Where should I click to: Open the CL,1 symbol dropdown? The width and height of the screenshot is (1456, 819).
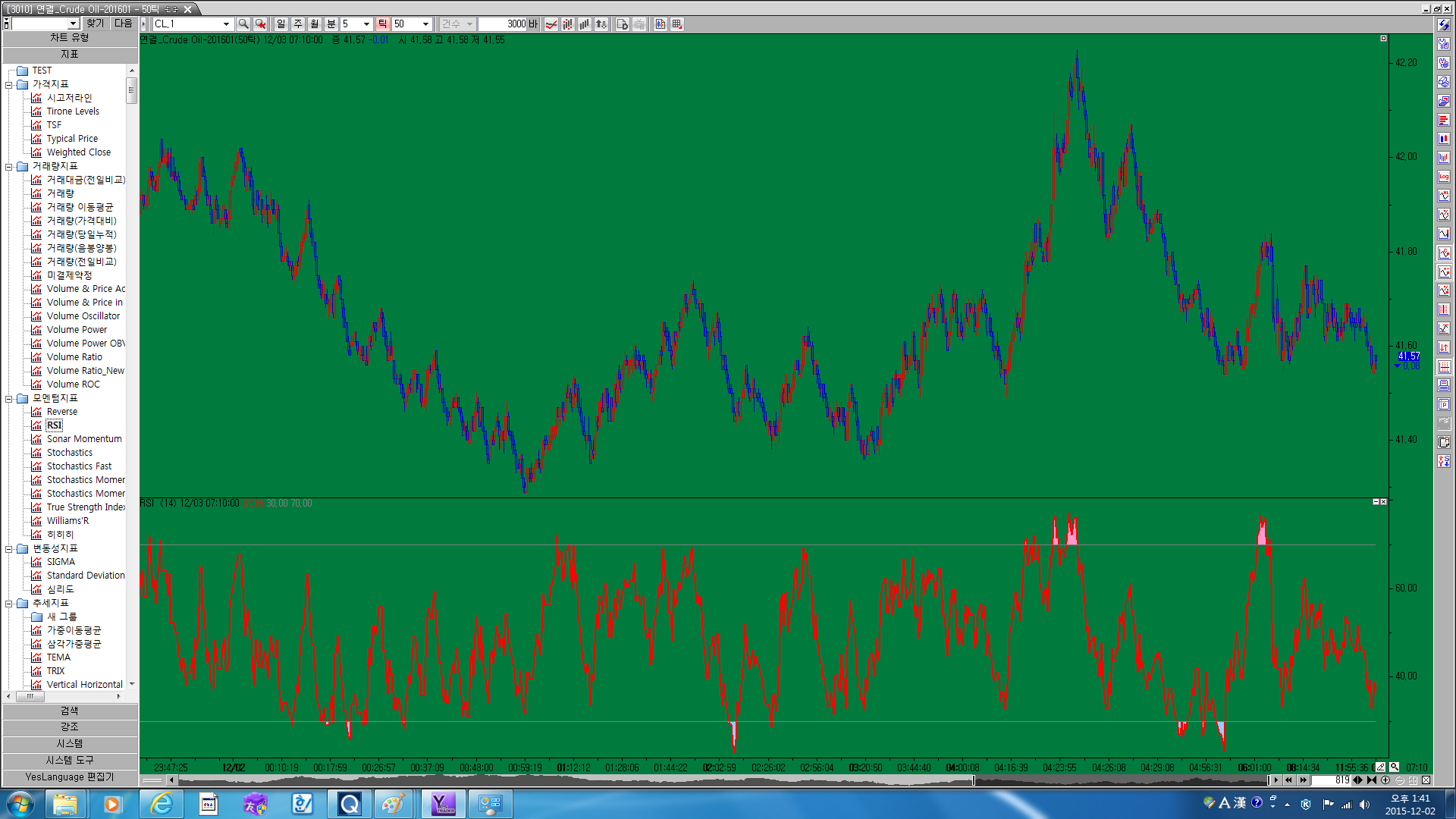tap(226, 24)
